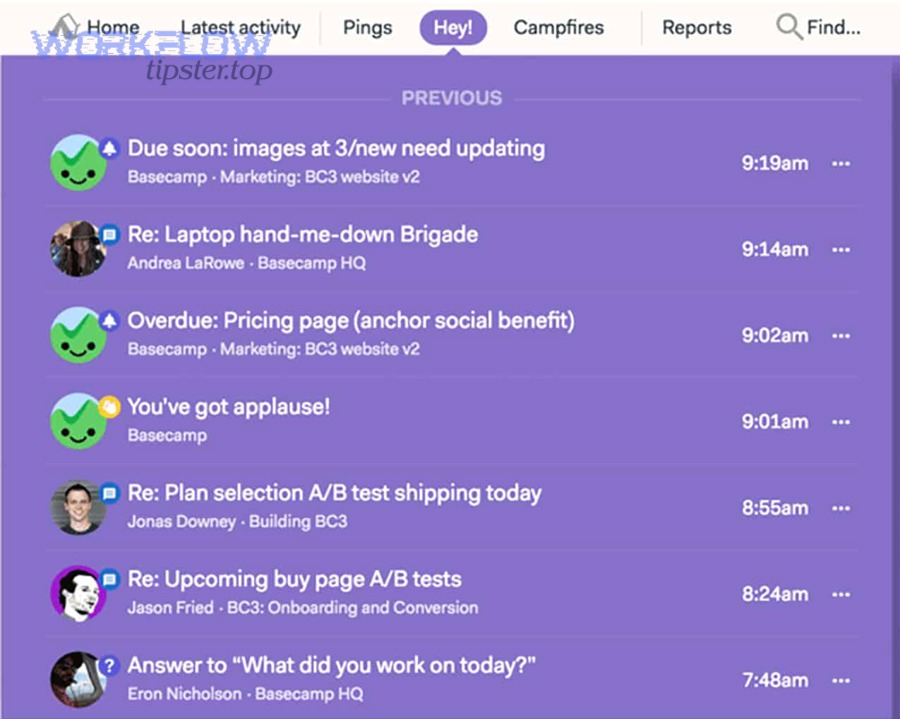Image resolution: width=900 pixels, height=719 pixels.
Task: Open 'Due soon: images at 3/new need updating'
Action: [x=336, y=148]
